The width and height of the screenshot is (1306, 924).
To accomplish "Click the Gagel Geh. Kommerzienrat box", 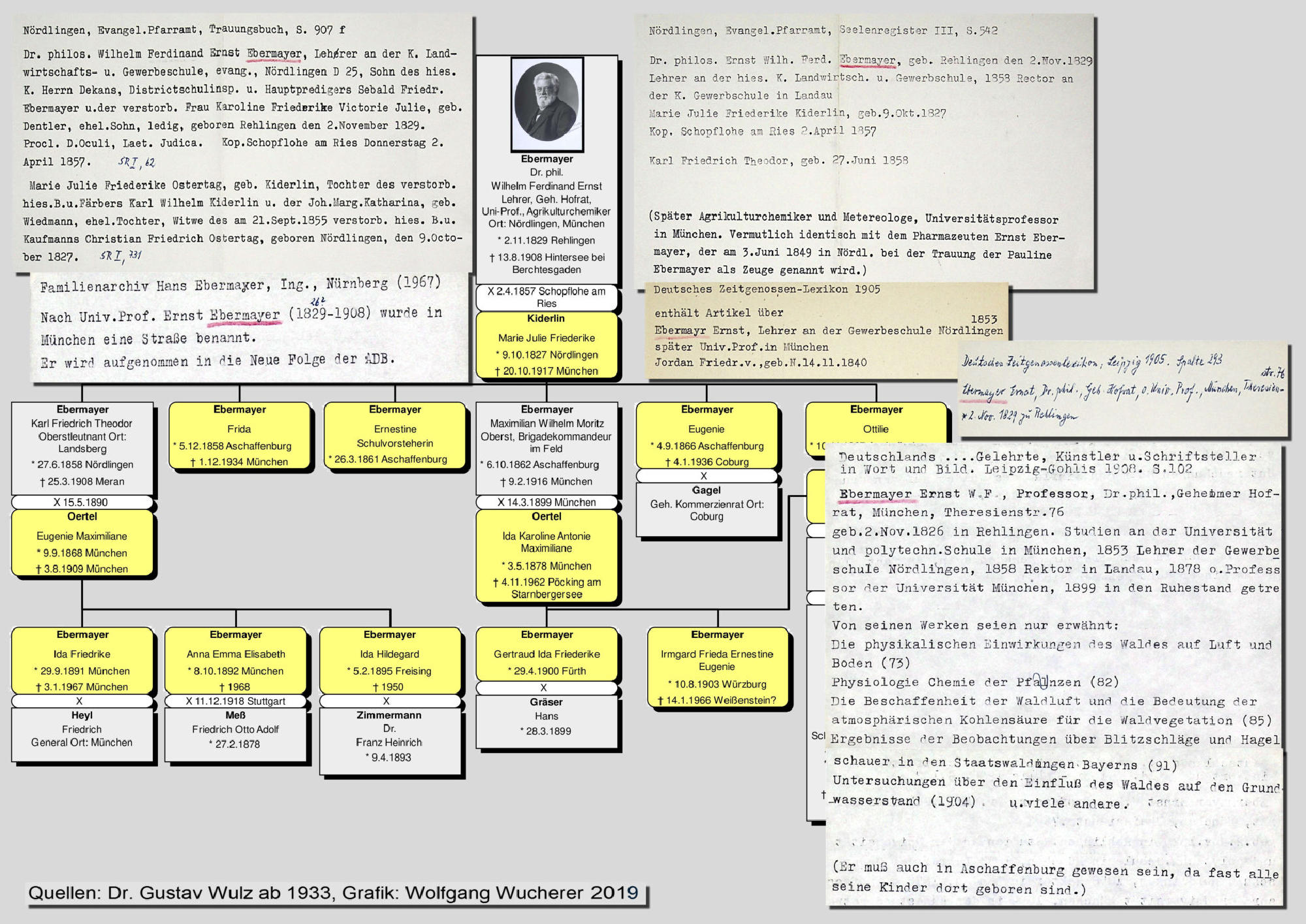I will click(707, 509).
